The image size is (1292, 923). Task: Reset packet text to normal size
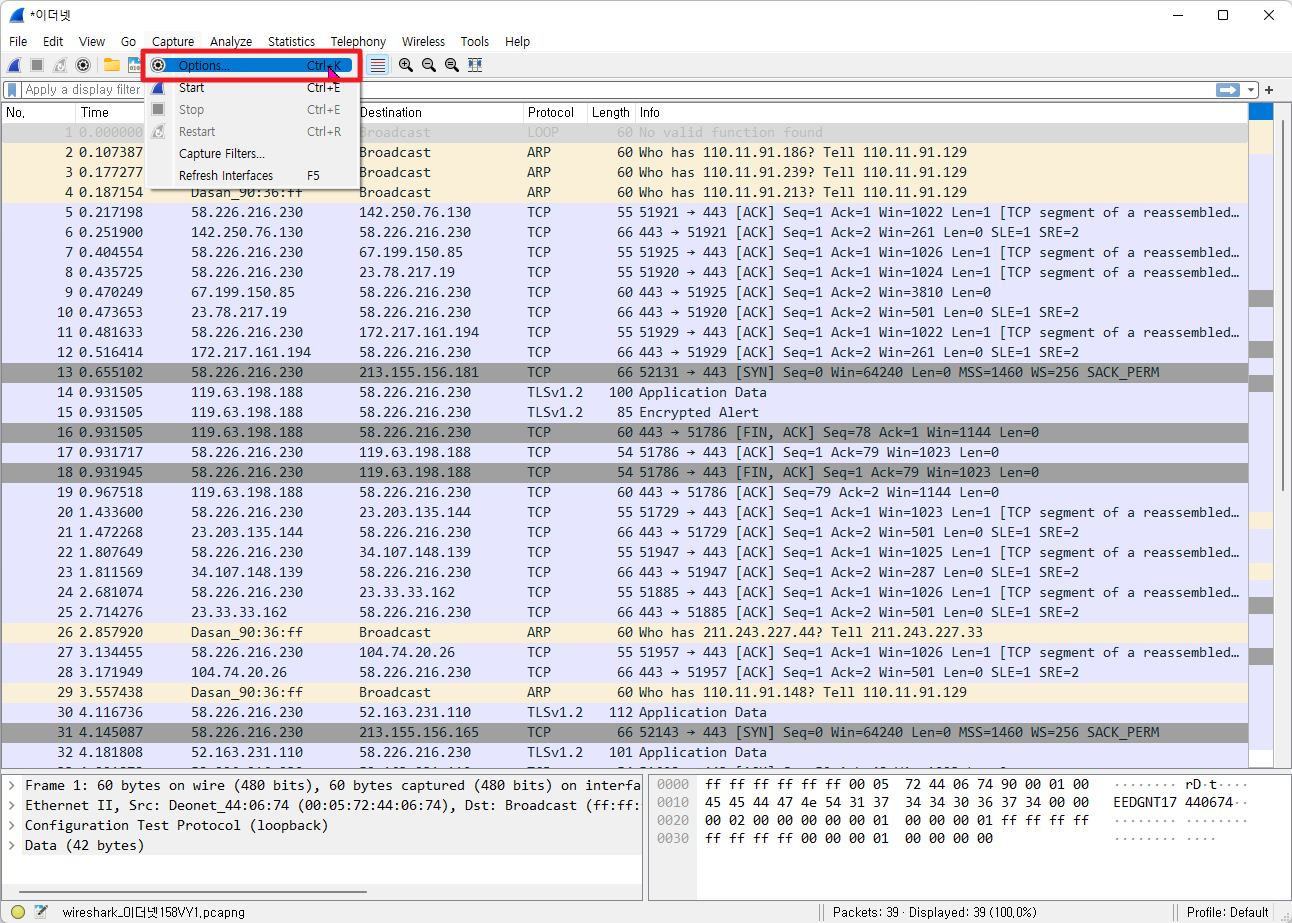(x=452, y=65)
